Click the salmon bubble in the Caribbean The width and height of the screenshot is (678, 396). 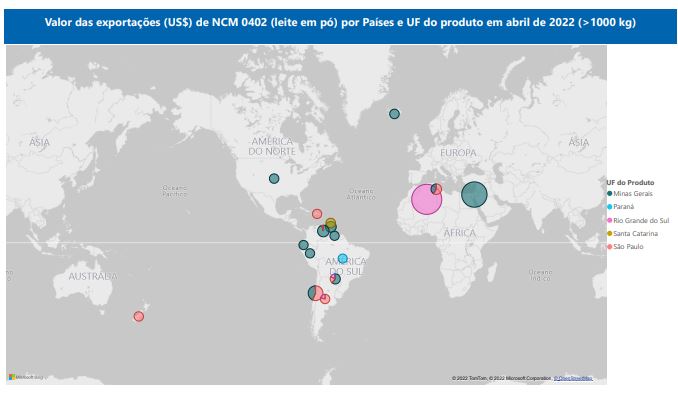317,214
